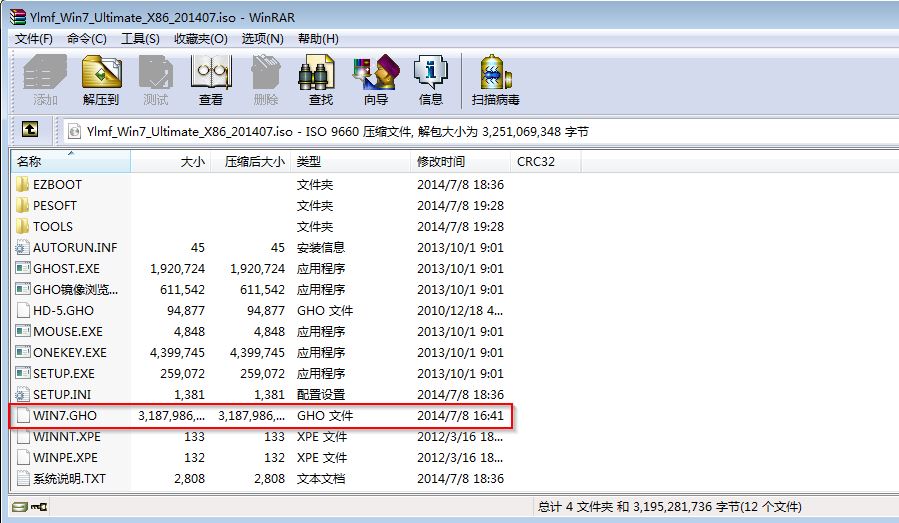
Task: Click the key password icon in status bar
Action: [39, 506]
